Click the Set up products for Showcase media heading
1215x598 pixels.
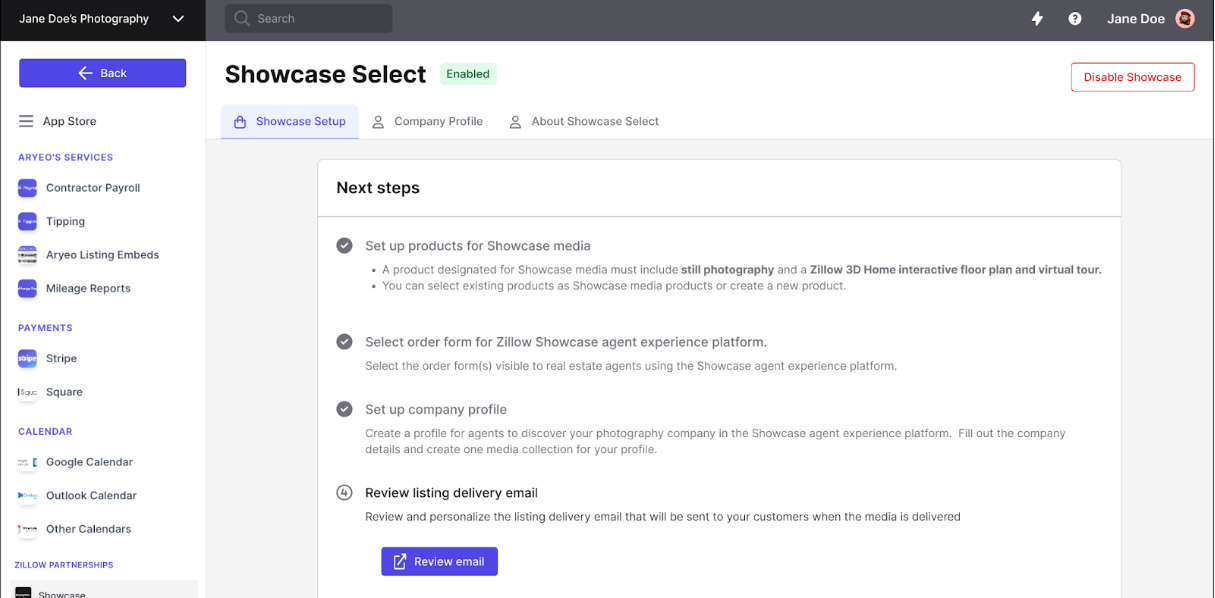[x=478, y=245]
